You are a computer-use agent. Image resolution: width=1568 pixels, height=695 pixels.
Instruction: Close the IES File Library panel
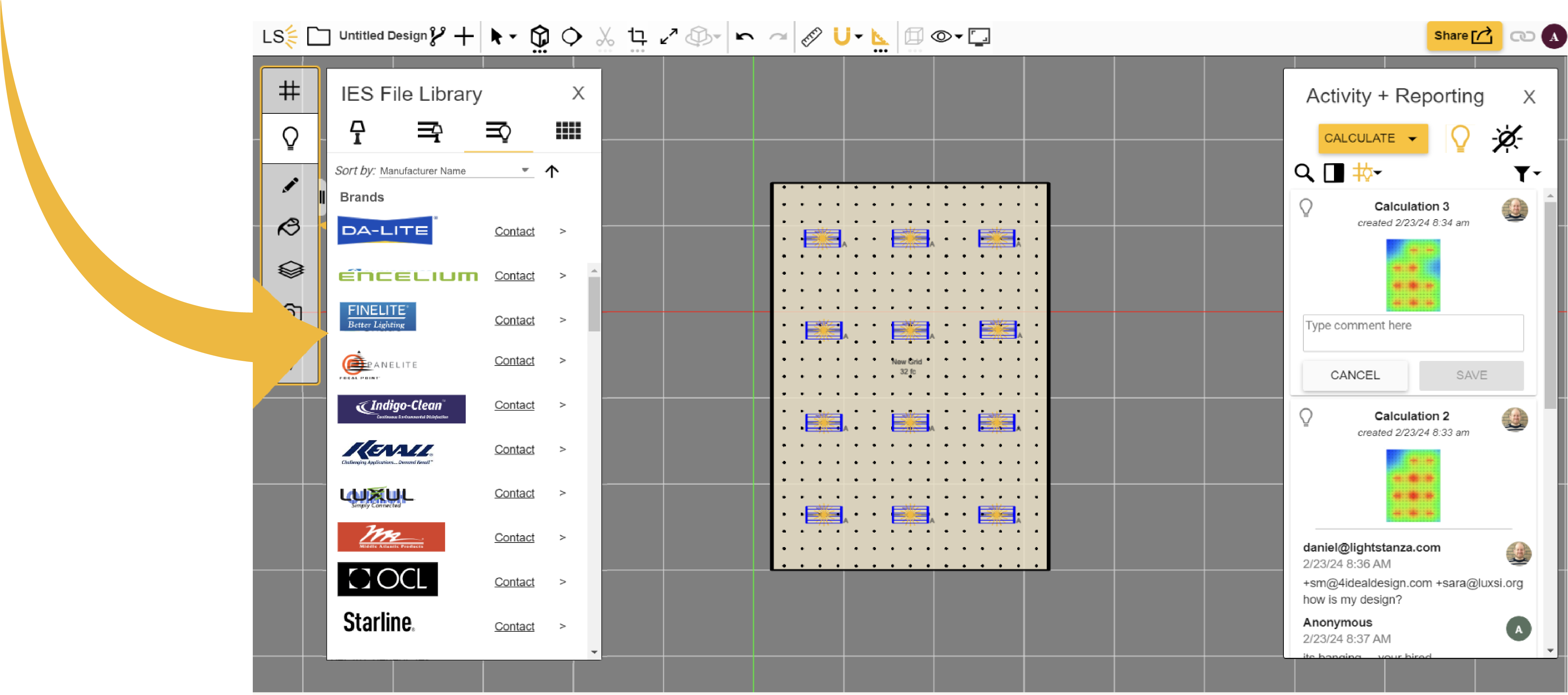[x=578, y=93]
